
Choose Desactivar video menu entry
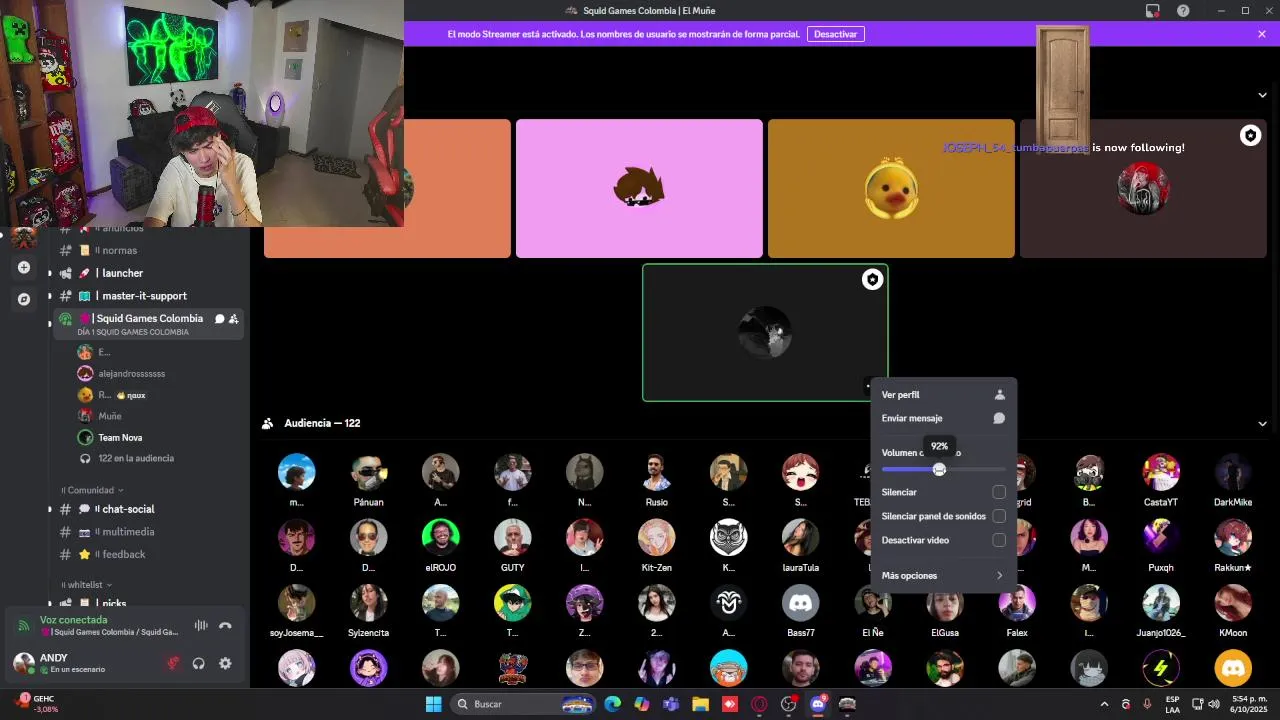(943, 540)
